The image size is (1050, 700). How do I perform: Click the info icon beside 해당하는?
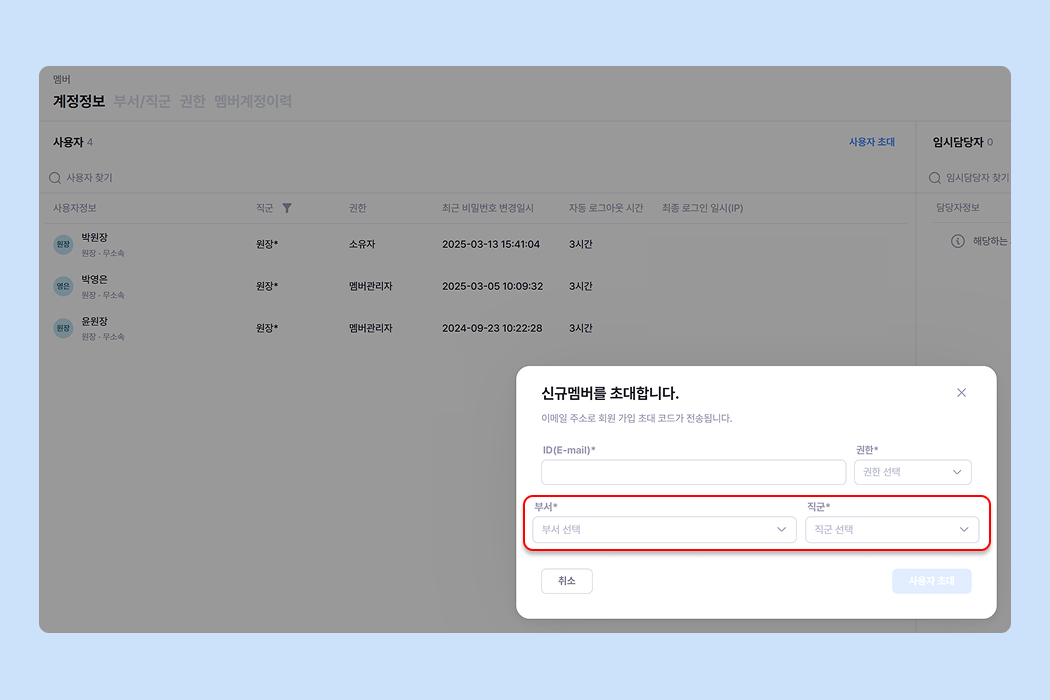coord(958,241)
